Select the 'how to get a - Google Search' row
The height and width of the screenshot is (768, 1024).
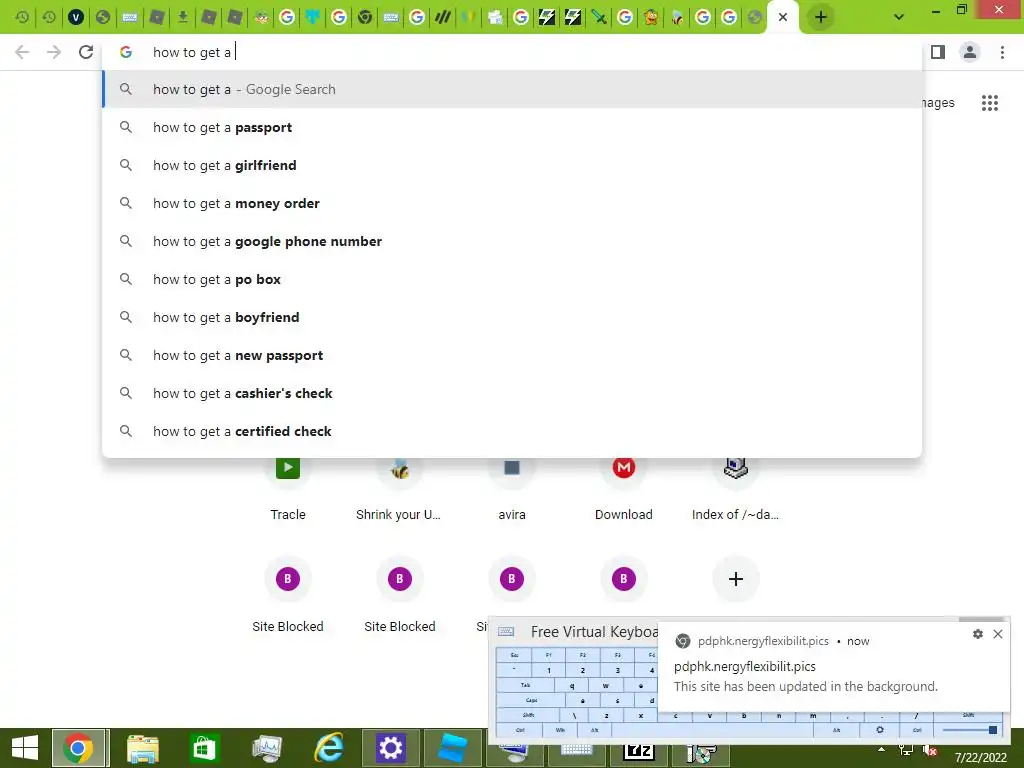512,89
